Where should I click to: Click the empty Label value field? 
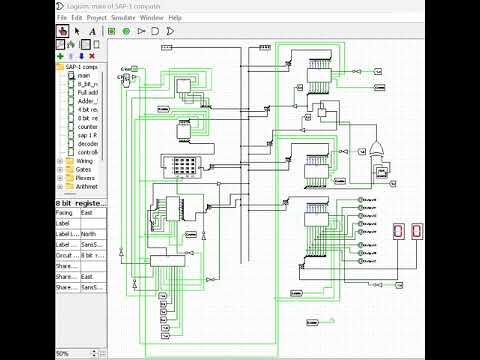pyautogui.click(x=93, y=223)
